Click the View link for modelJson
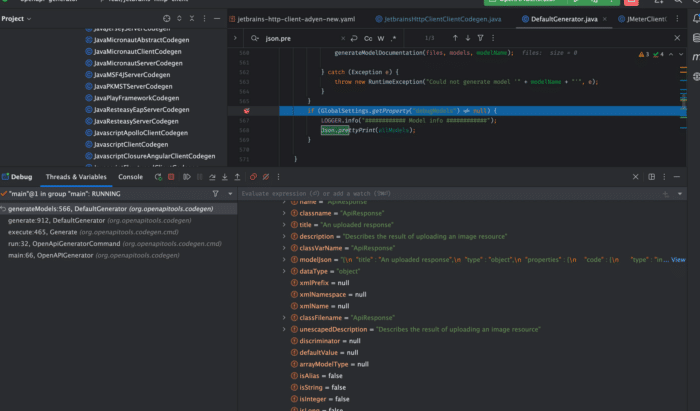The width and height of the screenshot is (700, 411). pyautogui.click(x=678, y=260)
